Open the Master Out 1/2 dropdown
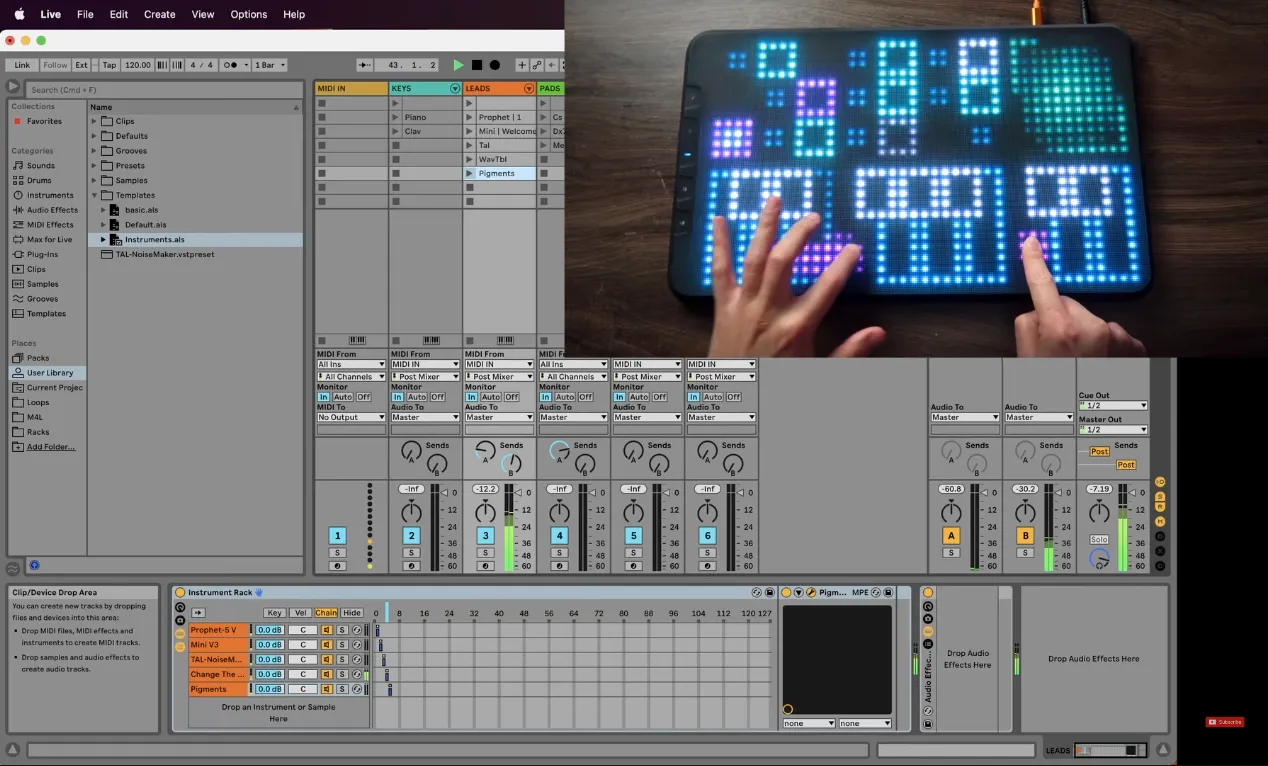 coord(1112,430)
